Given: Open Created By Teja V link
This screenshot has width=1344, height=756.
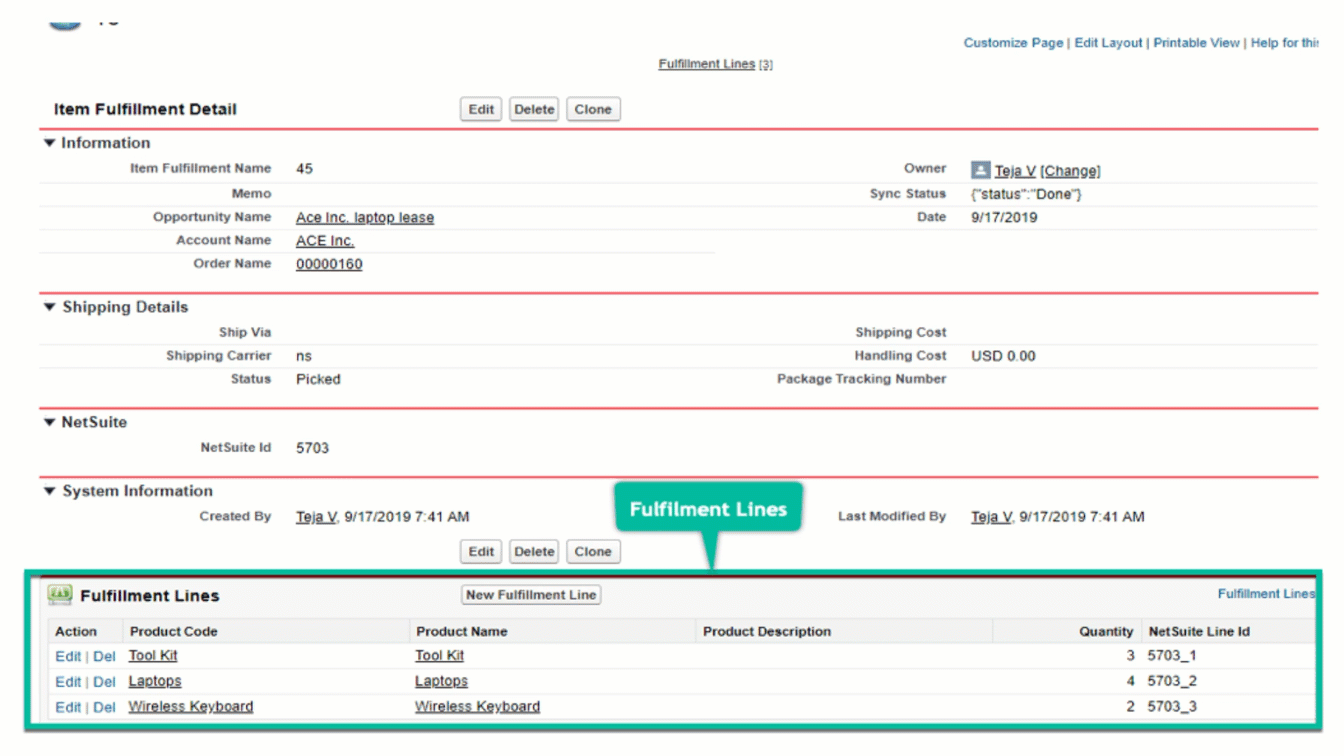Looking at the screenshot, I should [316, 517].
